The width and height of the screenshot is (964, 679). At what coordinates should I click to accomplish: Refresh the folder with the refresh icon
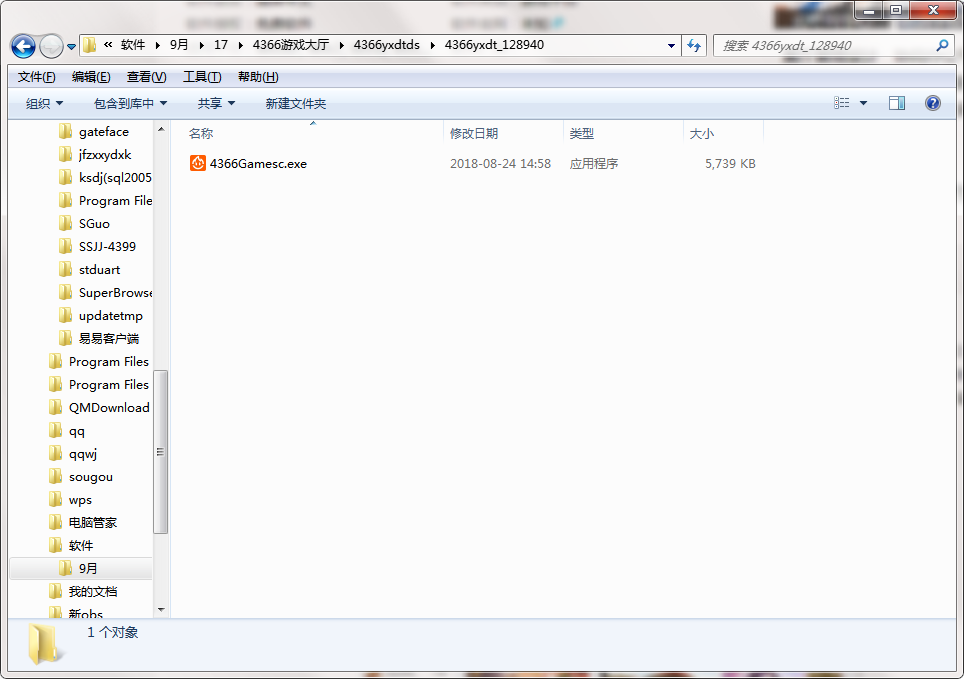click(x=694, y=46)
